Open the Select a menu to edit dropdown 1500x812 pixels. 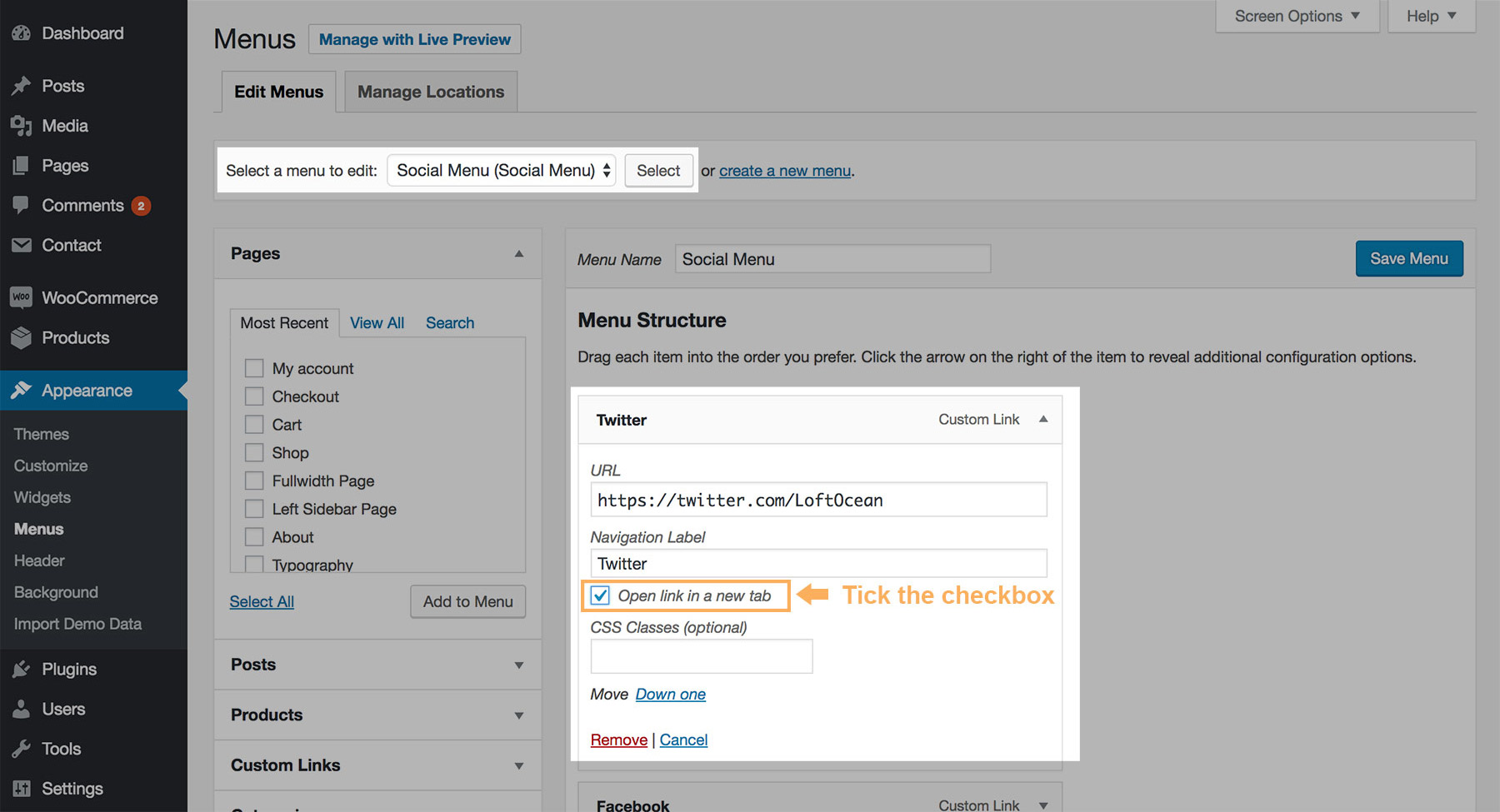click(502, 171)
